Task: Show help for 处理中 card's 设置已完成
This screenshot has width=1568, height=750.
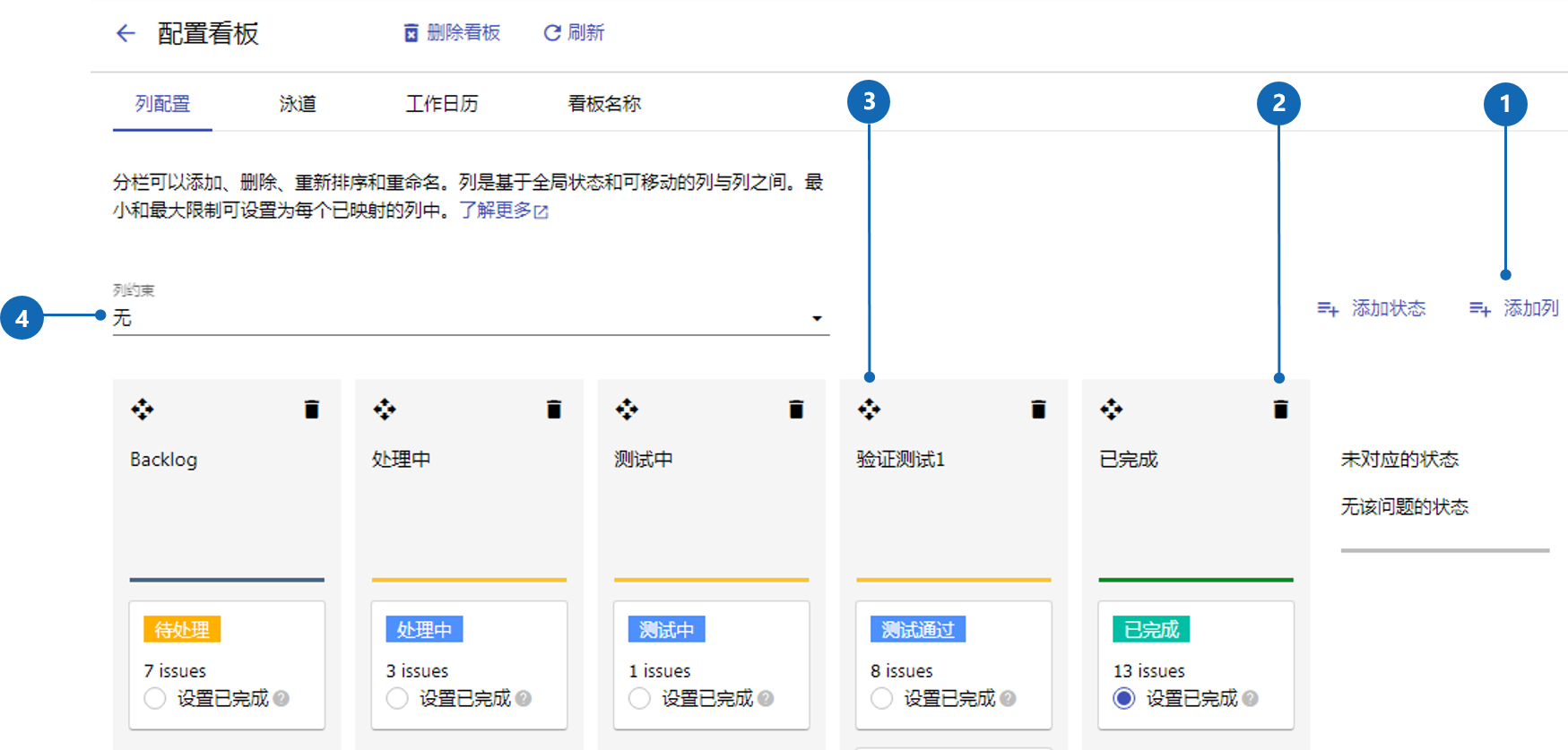Action: 524,698
